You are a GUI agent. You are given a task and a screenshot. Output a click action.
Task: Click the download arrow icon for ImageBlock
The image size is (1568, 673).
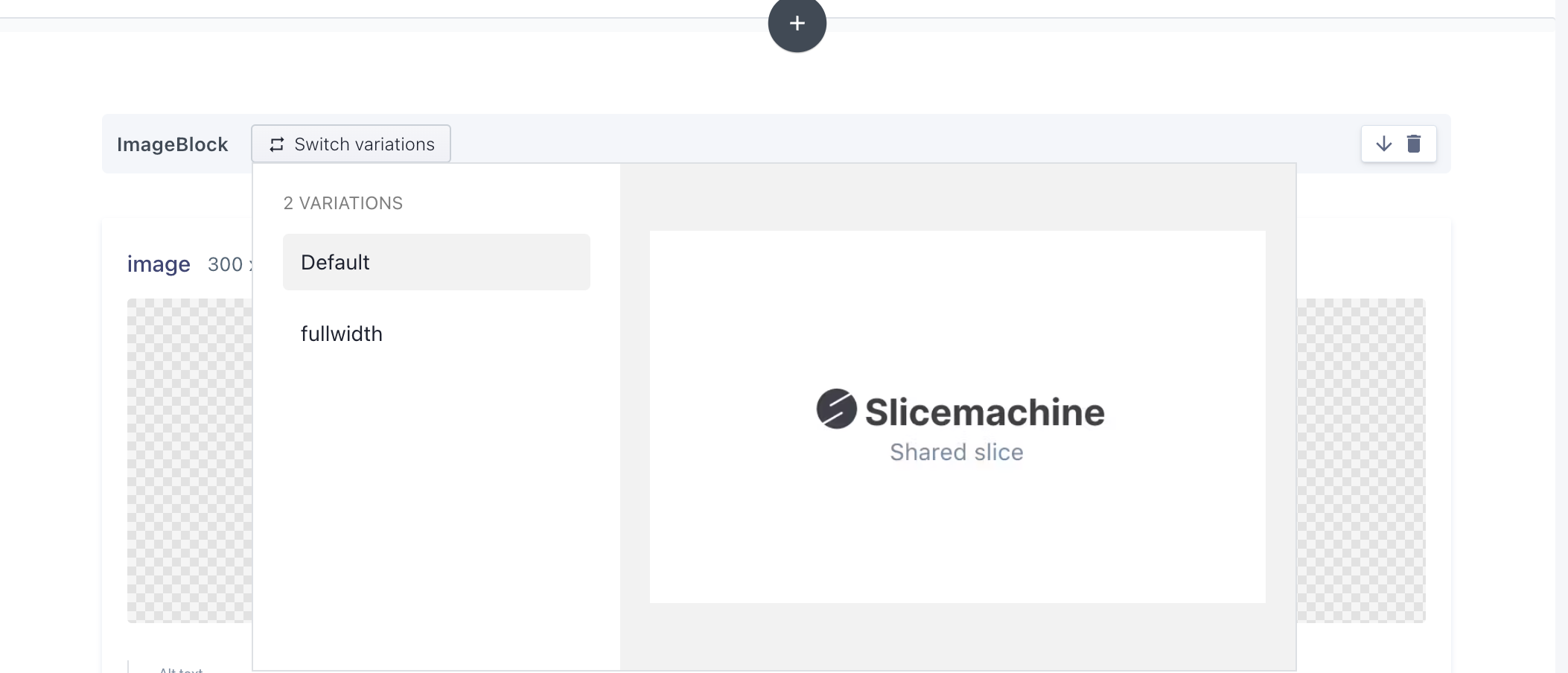1384,144
